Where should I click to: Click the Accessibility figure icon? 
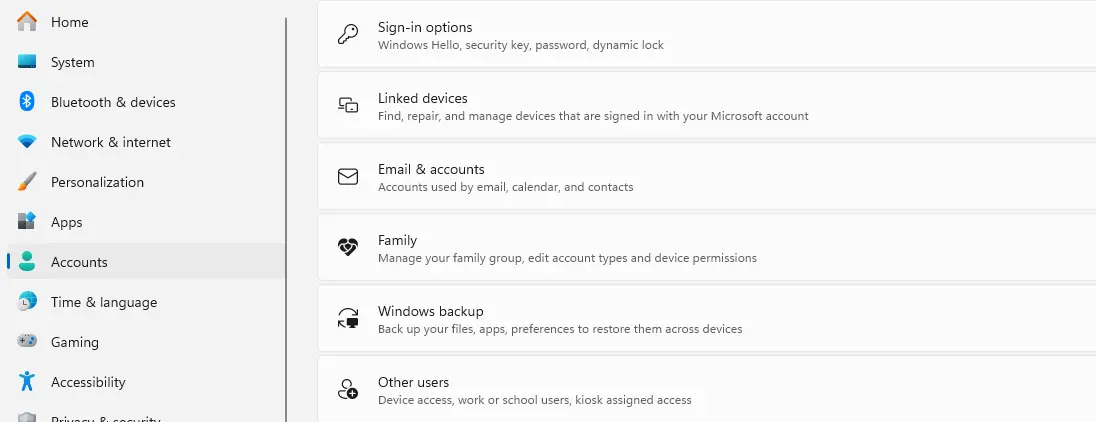coord(27,382)
